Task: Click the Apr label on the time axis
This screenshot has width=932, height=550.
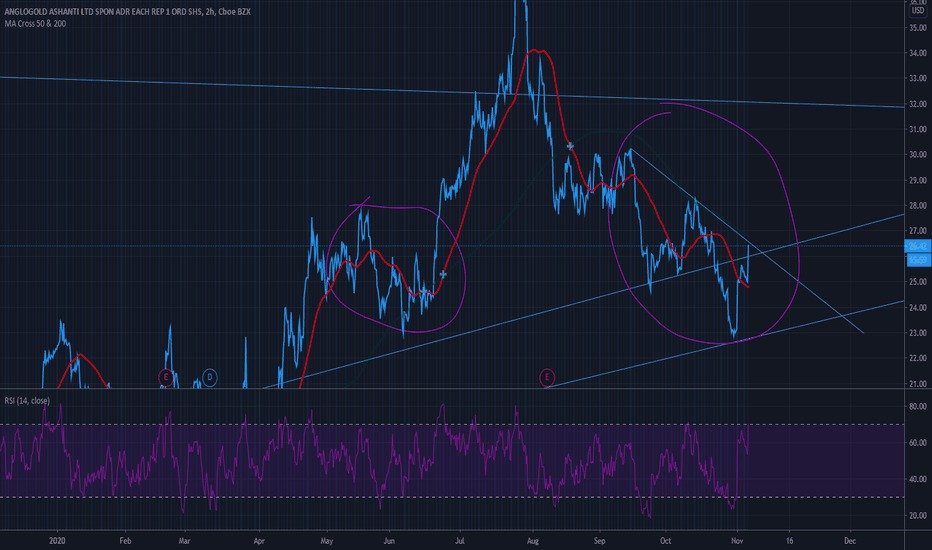Action: tap(259, 540)
